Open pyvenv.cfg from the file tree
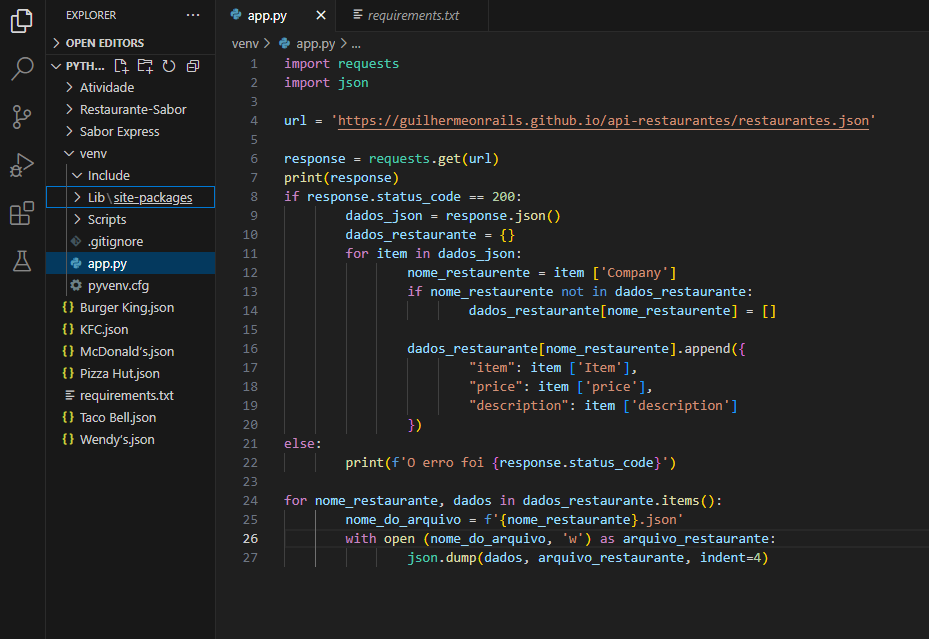Image resolution: width=929 pixels, height=639 pixels. click(118, 285)
